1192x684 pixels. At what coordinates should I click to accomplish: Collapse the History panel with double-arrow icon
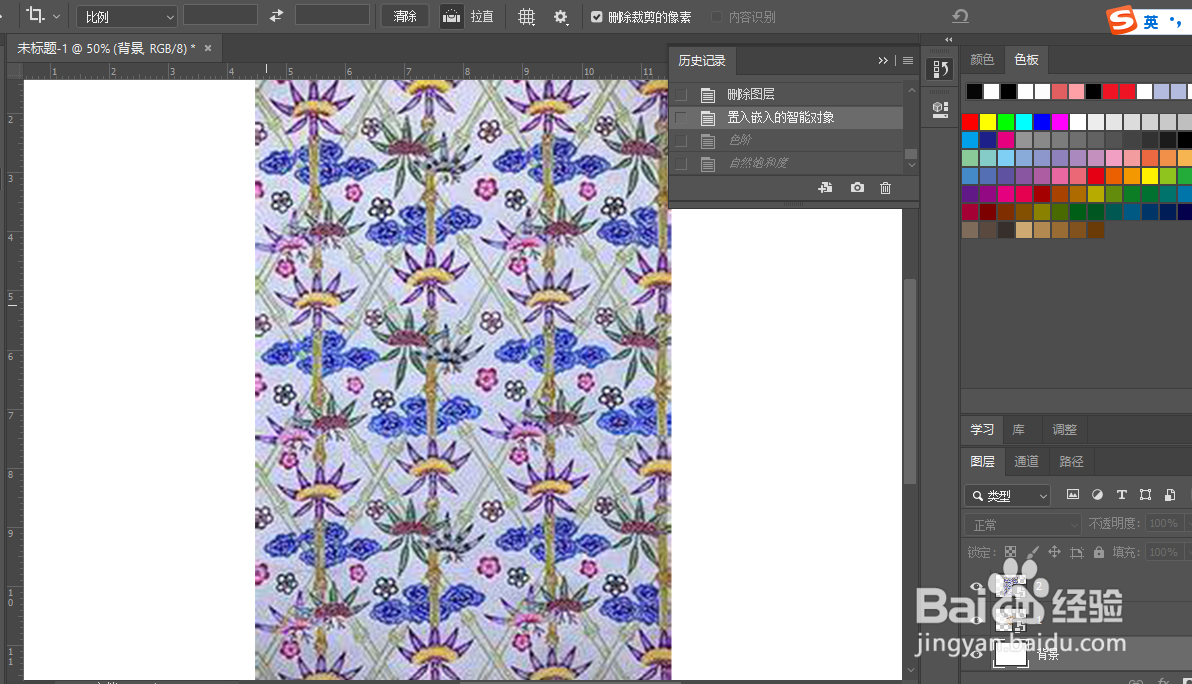coord(883,61)
